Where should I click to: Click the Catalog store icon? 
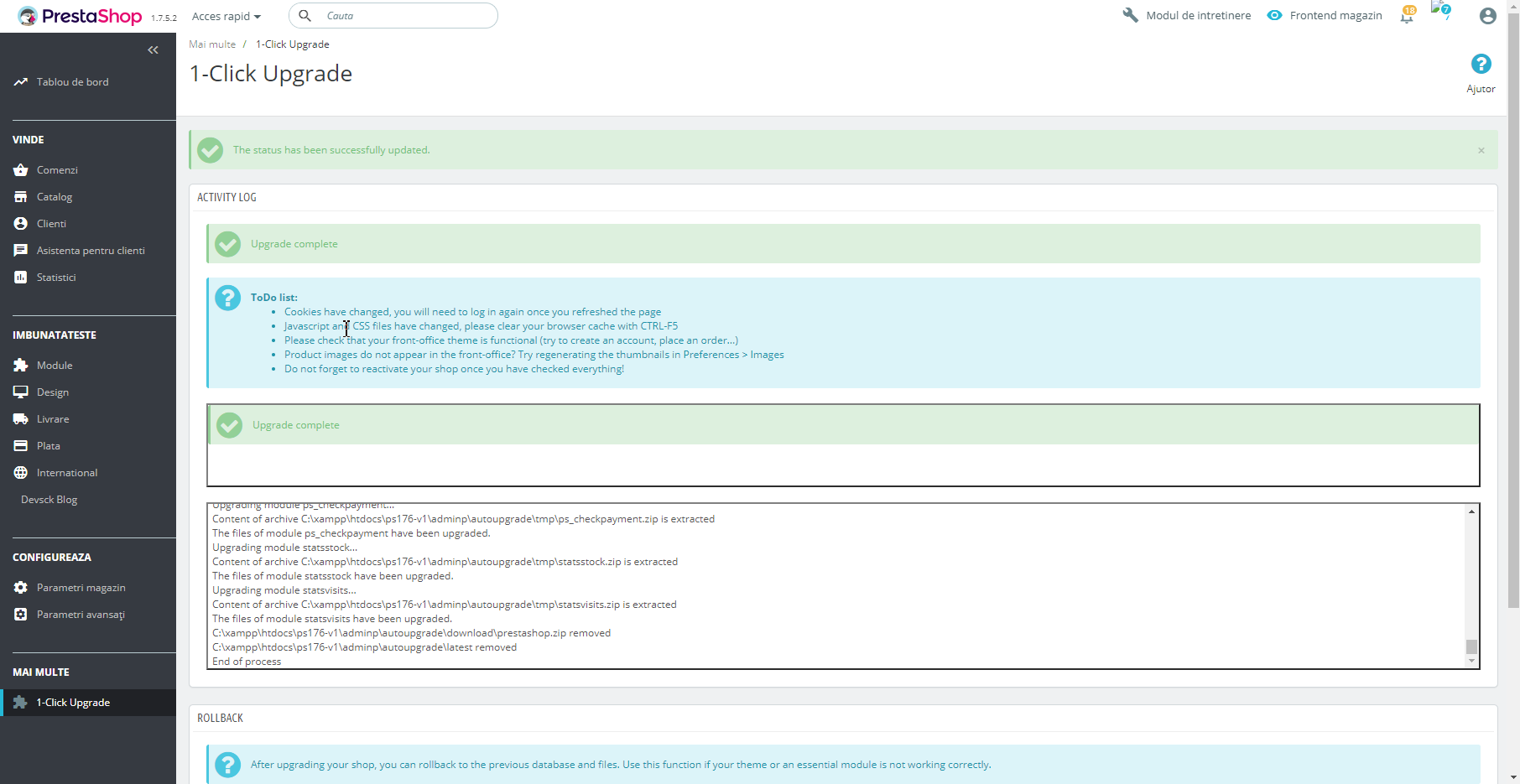coord(21,197)
